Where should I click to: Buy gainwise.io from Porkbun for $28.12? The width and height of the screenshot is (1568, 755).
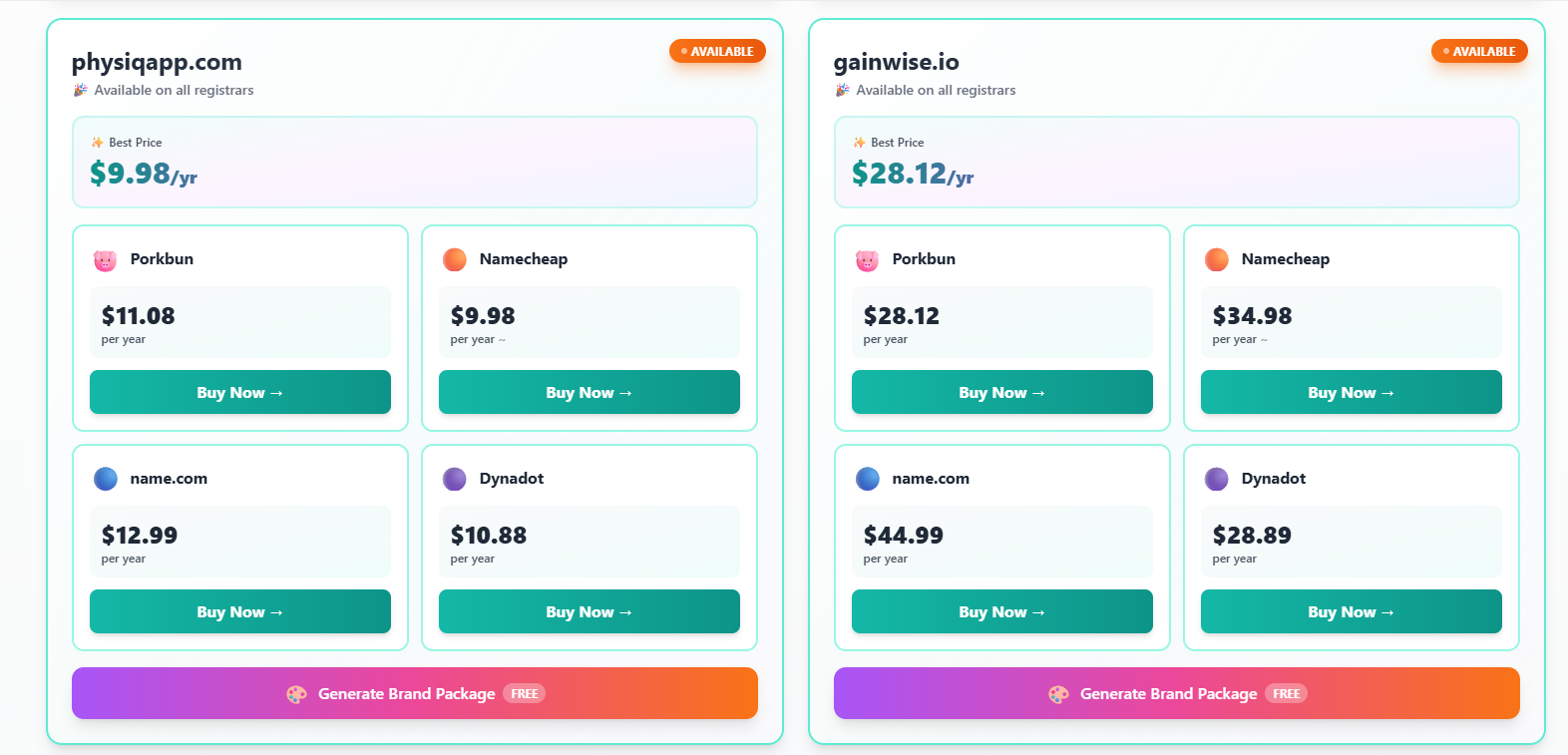[x=1002, y=392]
